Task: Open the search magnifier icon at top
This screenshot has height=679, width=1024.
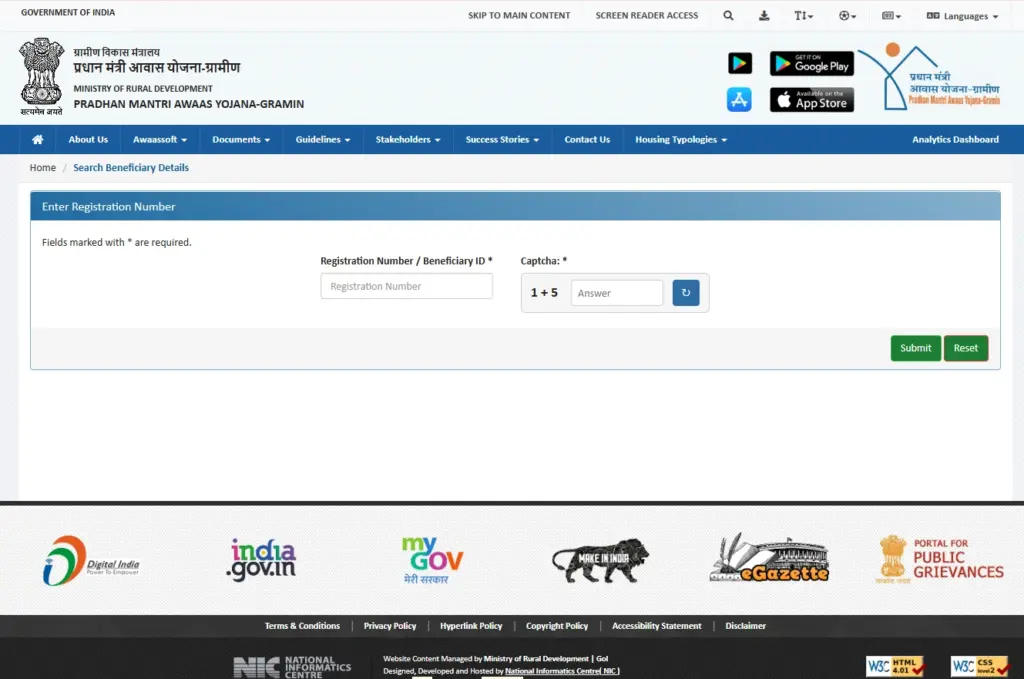Action: click(x=728, y=16)
